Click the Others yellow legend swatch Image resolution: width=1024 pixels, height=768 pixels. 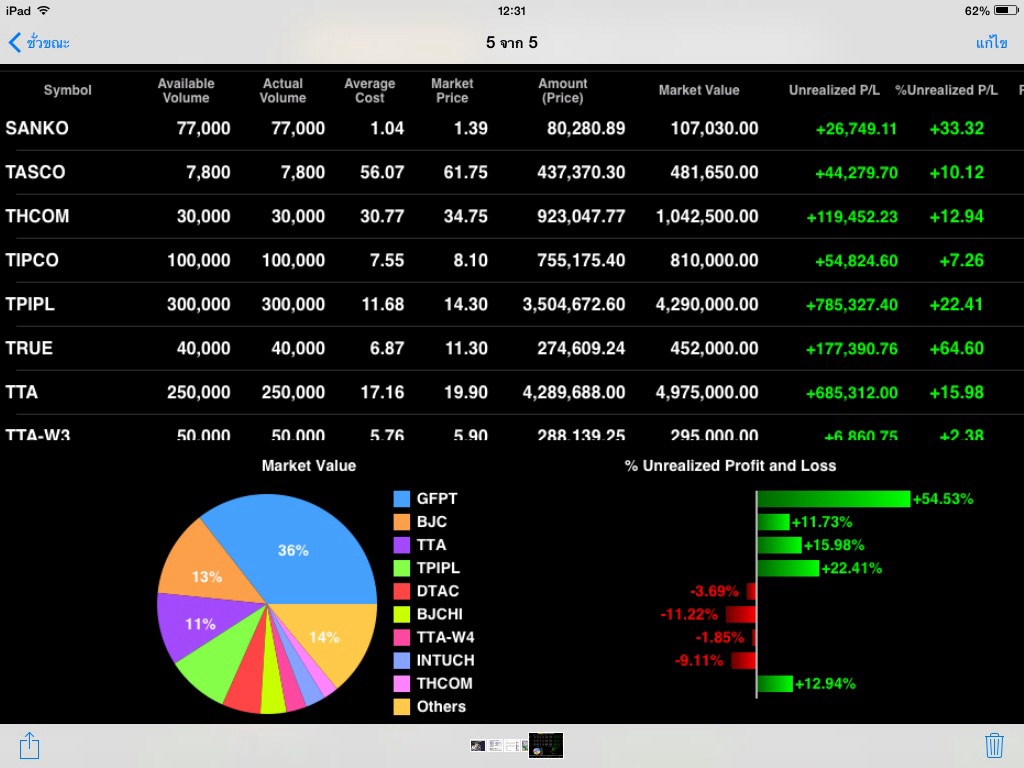(x=402, y=707)
